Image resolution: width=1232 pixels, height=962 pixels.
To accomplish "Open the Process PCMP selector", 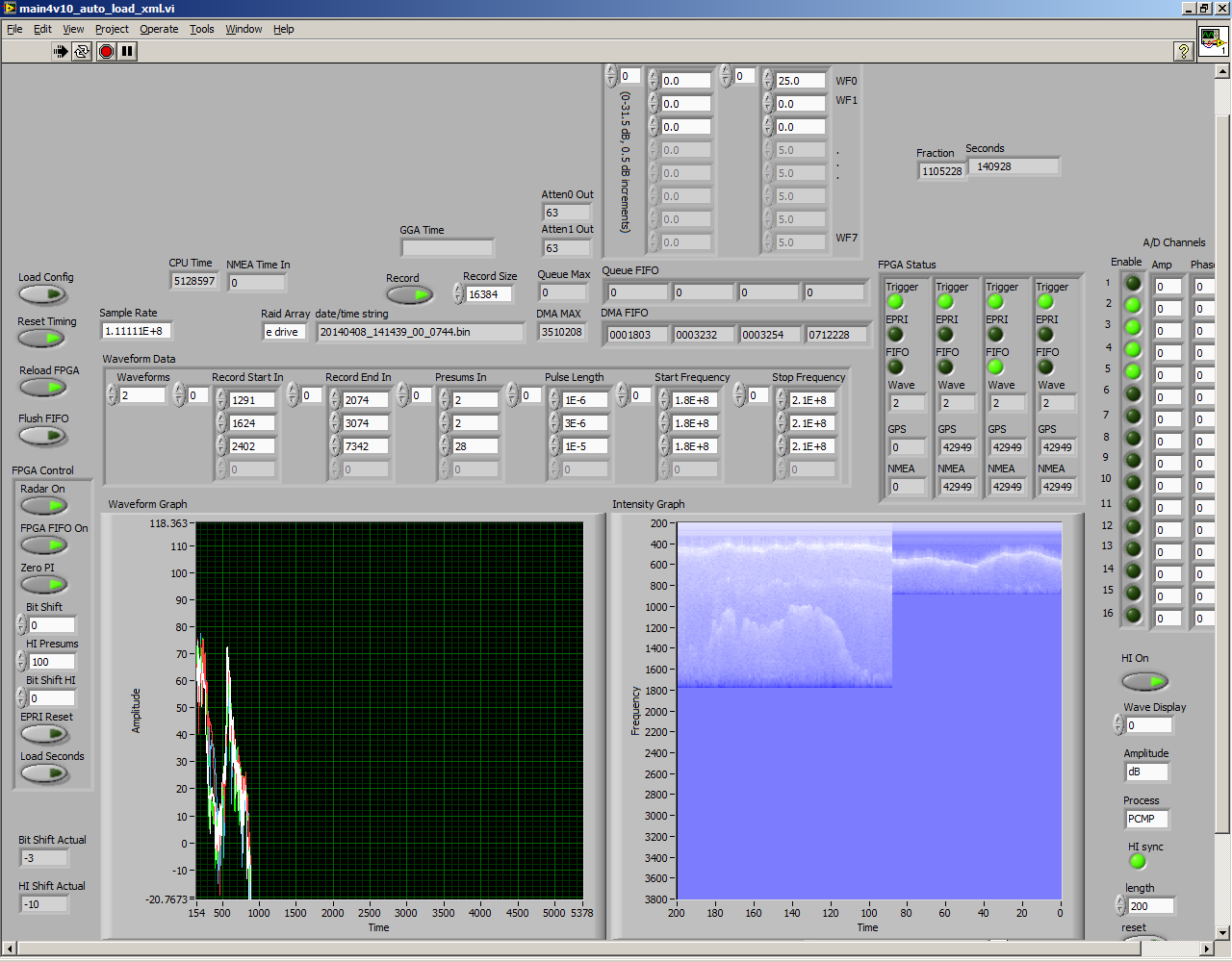I will point(1145,819).
